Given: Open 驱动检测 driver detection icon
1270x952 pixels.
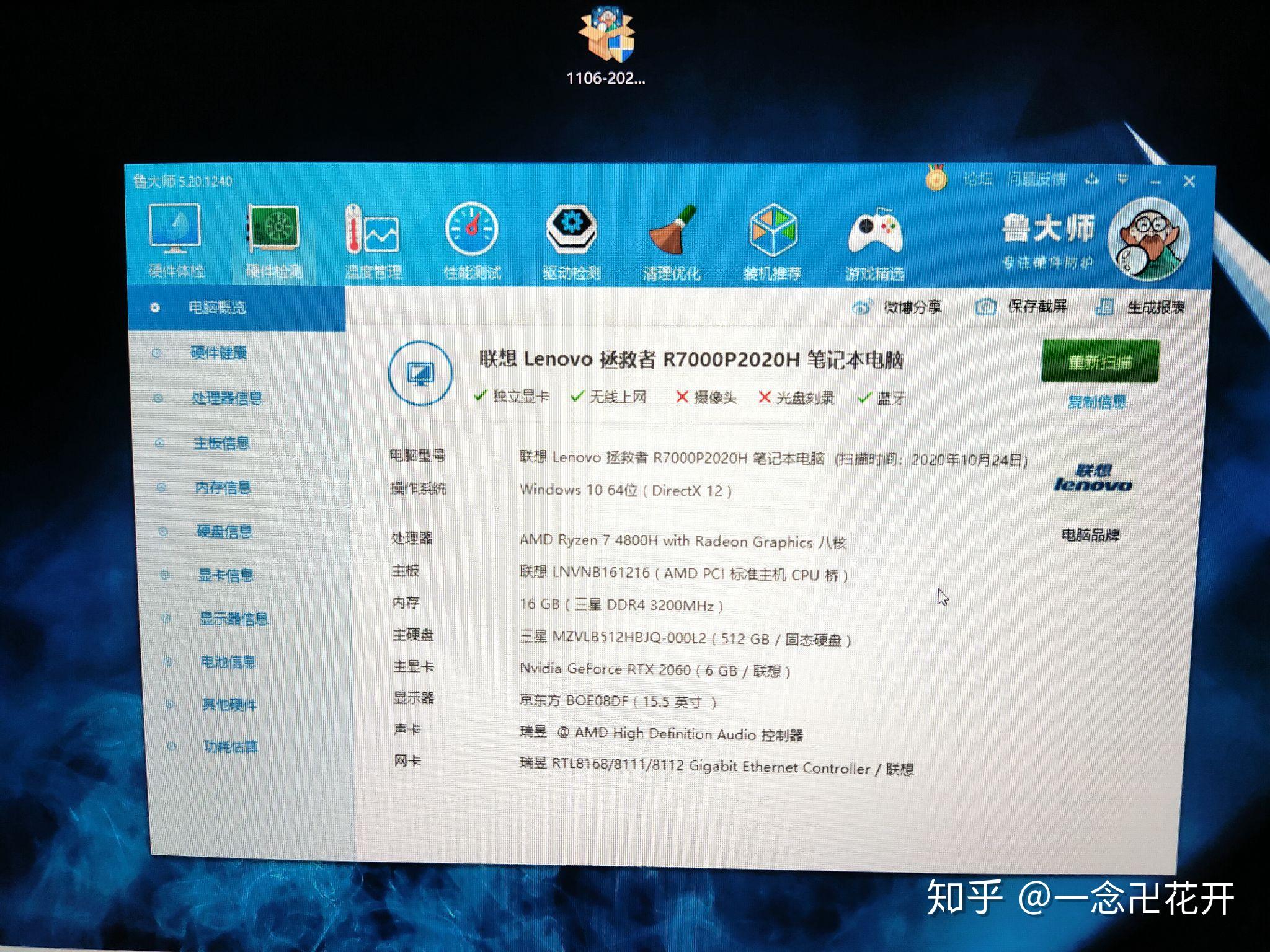Looking at the screenshot, I should click(571, 229).
